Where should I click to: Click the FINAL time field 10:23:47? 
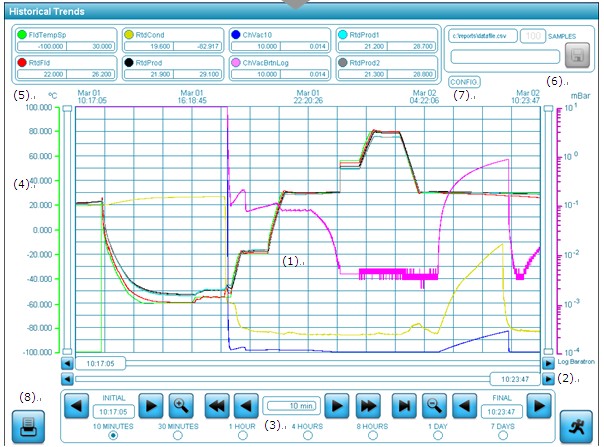point(501,412)
